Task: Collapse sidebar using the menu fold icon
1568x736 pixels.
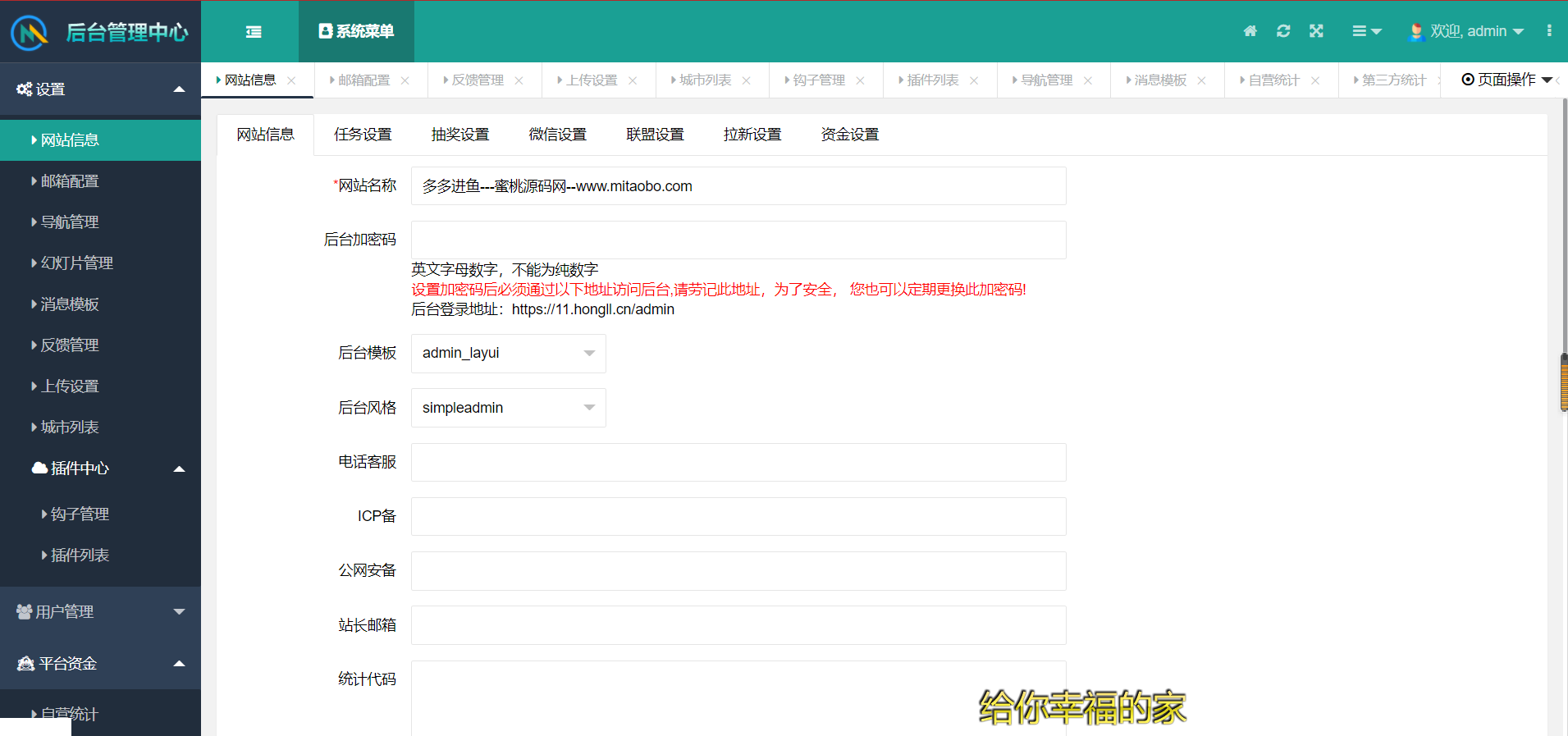Action: (x=254, y=32)
